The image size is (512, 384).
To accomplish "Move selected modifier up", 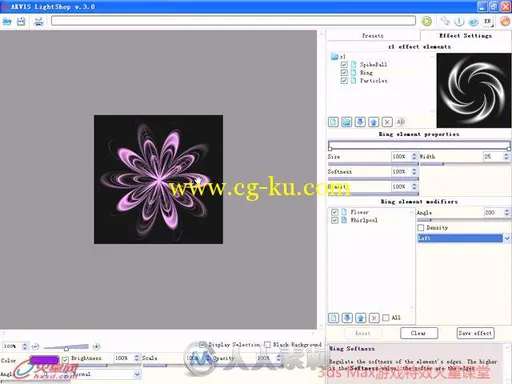I will (x=360, y=318).
